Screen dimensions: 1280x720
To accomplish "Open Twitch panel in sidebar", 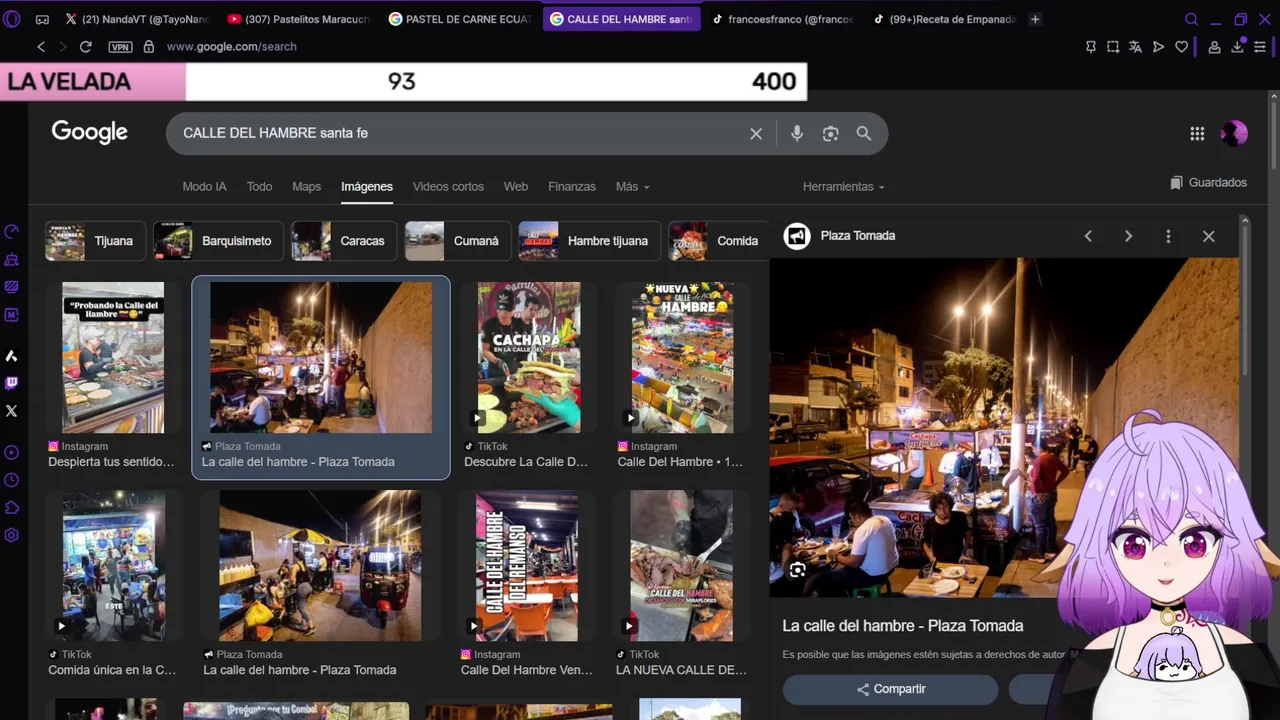I will point(12,383).
